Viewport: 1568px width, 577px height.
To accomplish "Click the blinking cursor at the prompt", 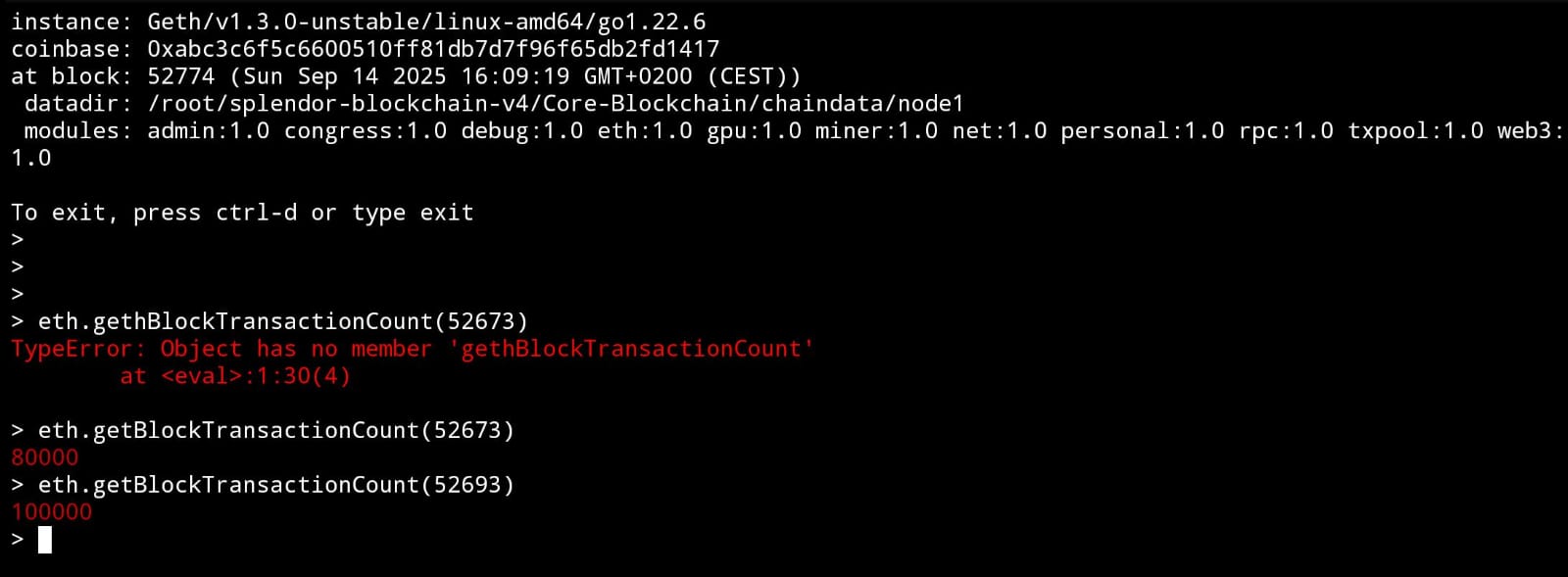I will pyautogui.click(x=44, y=540).
